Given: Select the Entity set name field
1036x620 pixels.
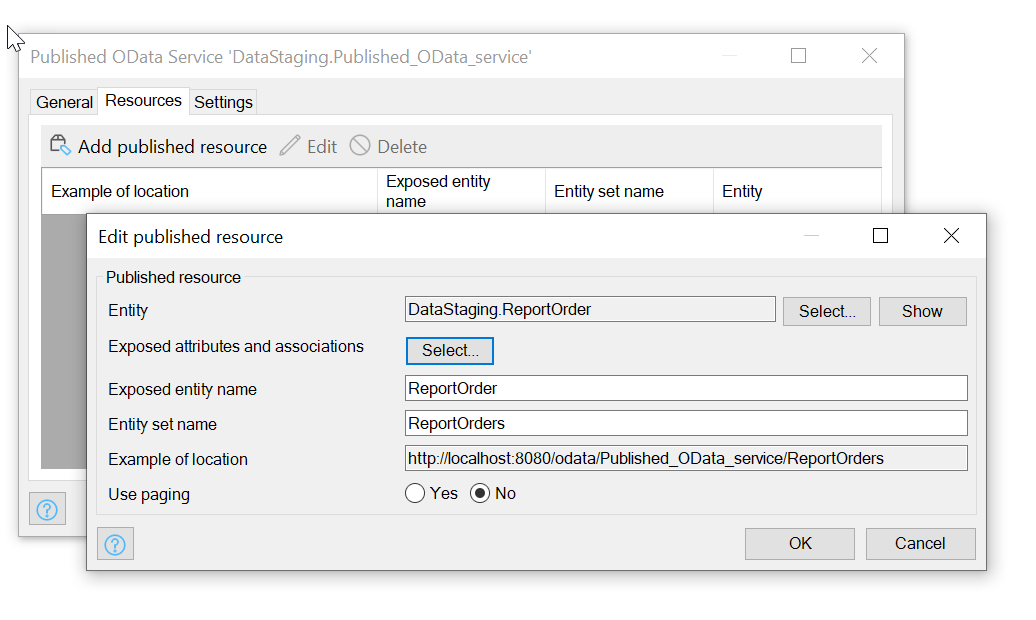Looking at the screenshot, I should point(686,423).
